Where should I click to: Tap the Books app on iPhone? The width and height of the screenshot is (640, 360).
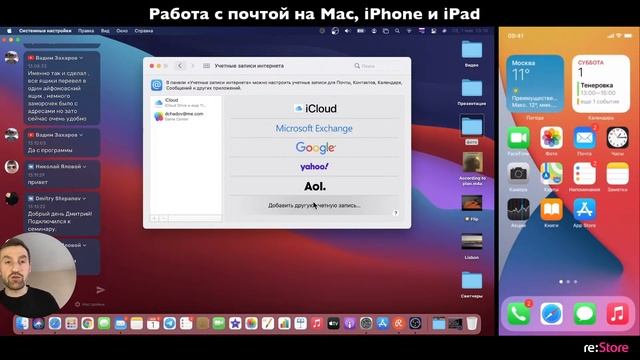(x=551, y=209)
